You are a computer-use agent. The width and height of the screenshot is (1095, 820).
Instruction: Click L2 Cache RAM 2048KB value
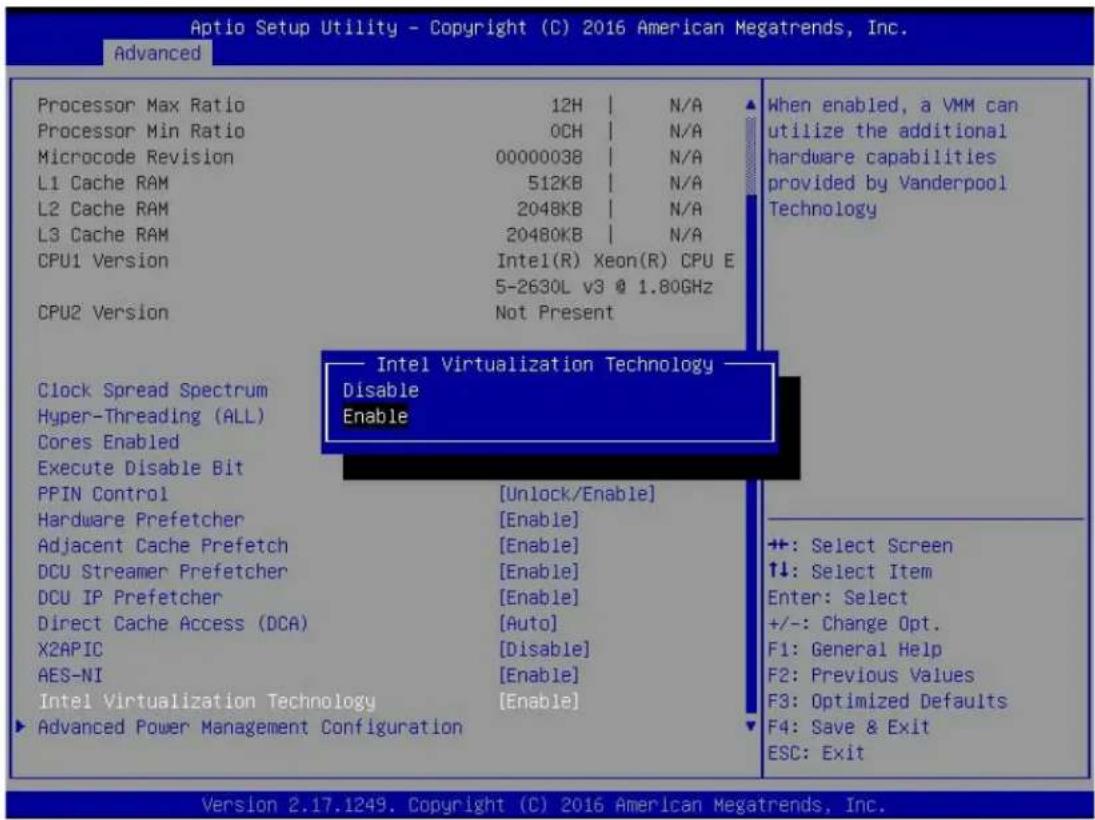(x=550, y=209)
